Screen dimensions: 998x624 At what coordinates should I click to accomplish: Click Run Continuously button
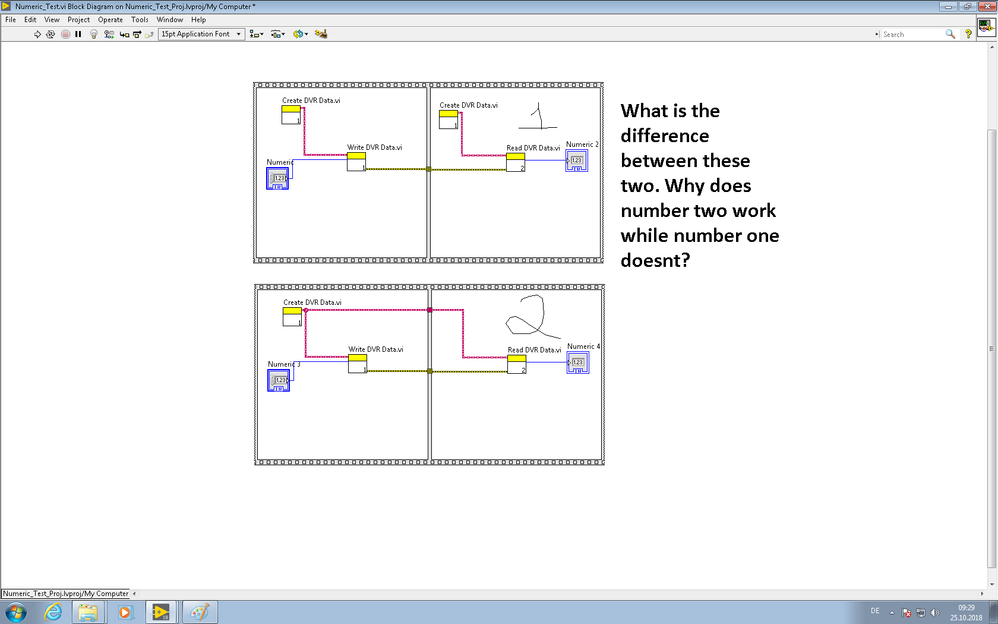tap(51, 34)
